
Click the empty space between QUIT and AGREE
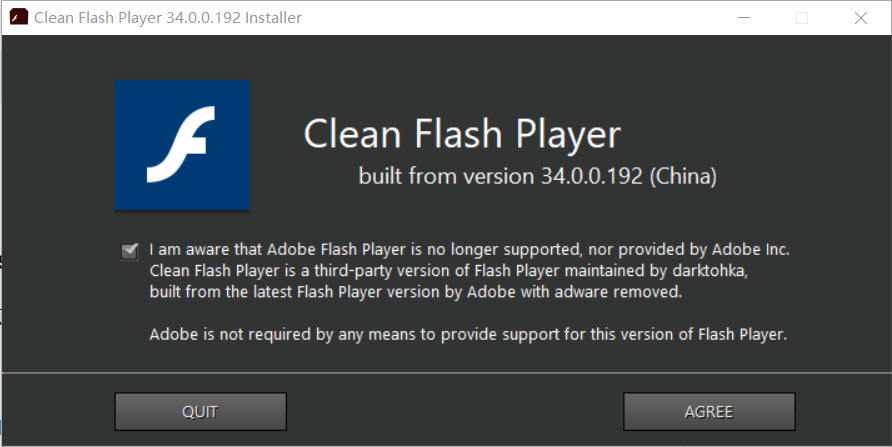(455, 411)
